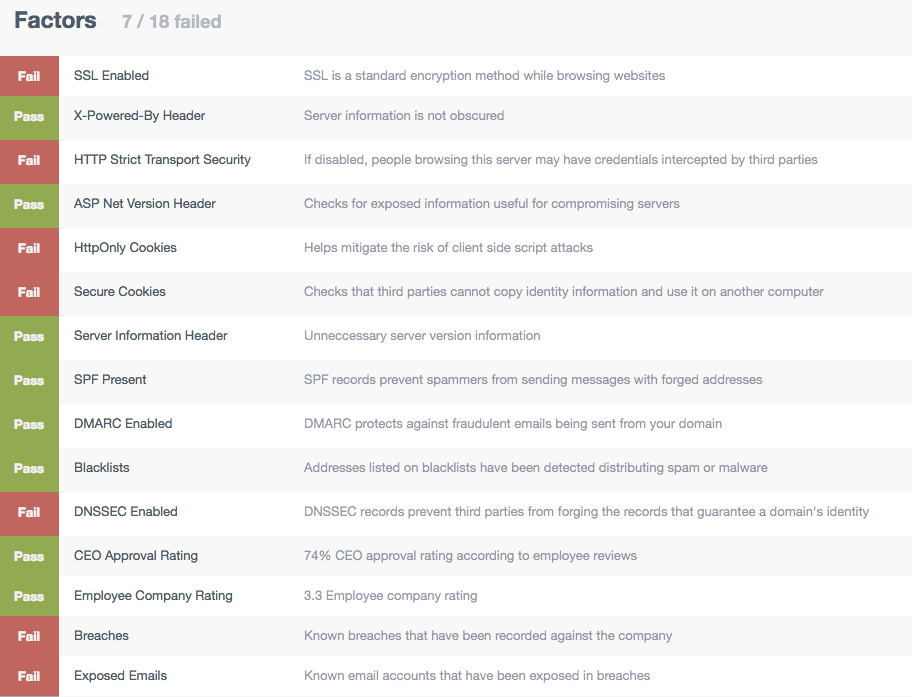
Task: Select the Server Information Header row label
Action: coord(150,336)
